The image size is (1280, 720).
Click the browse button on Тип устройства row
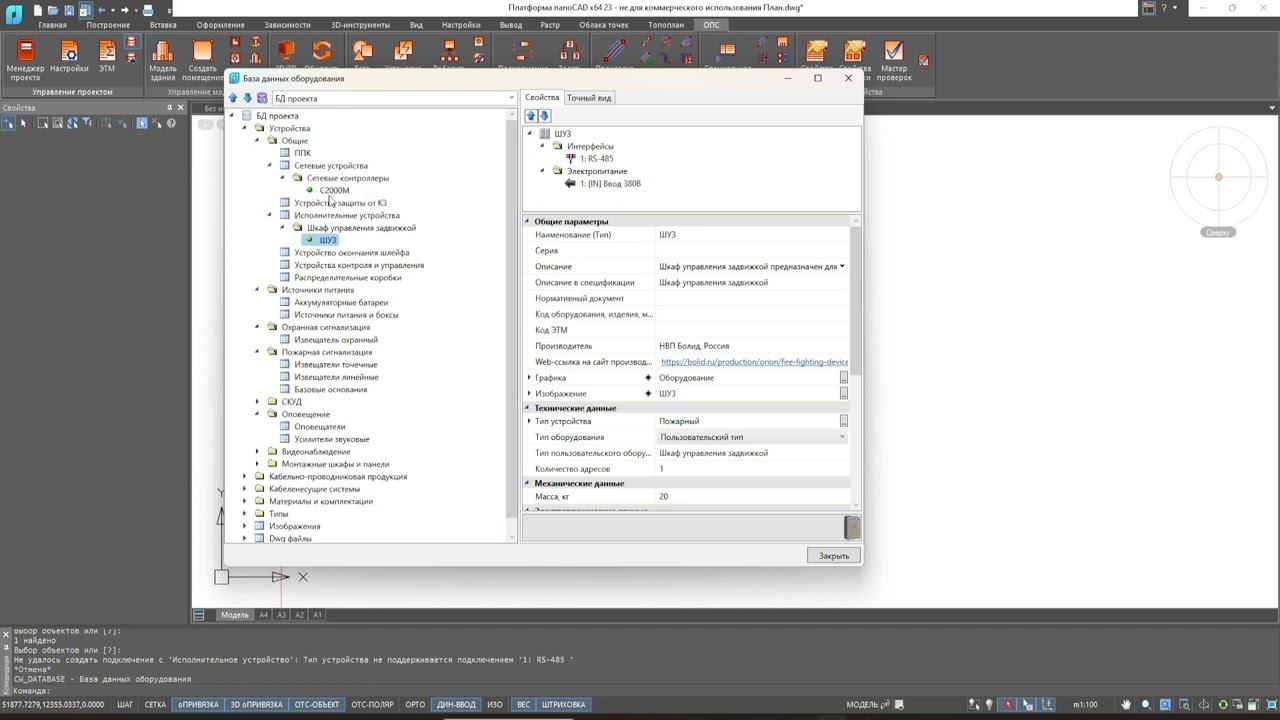tap(843, 421)
